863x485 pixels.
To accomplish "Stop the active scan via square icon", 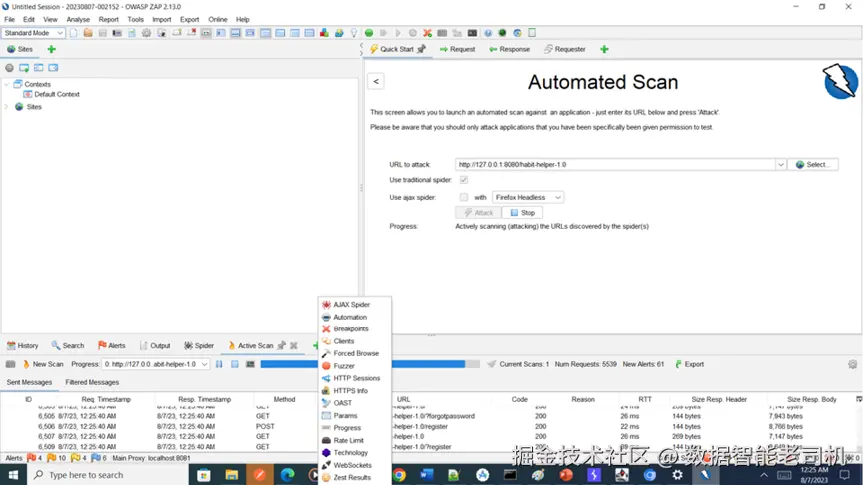I will pos(234,364).
